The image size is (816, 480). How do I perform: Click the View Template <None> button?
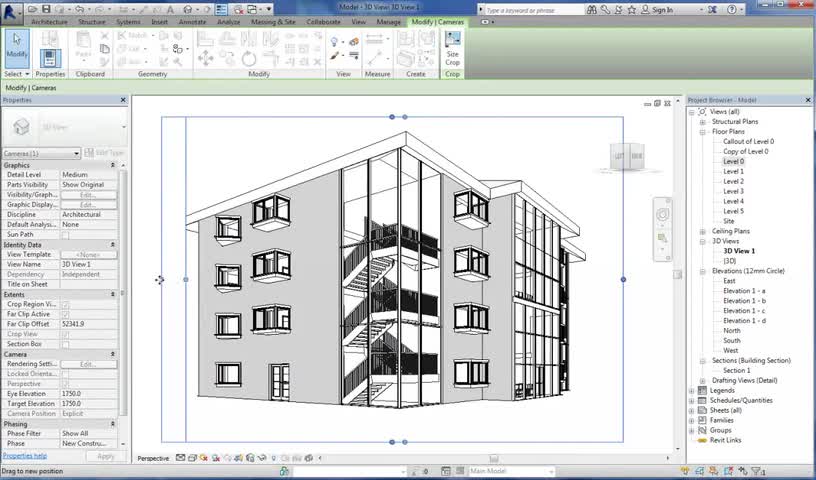pyautogui.click(x=88, y=255)
